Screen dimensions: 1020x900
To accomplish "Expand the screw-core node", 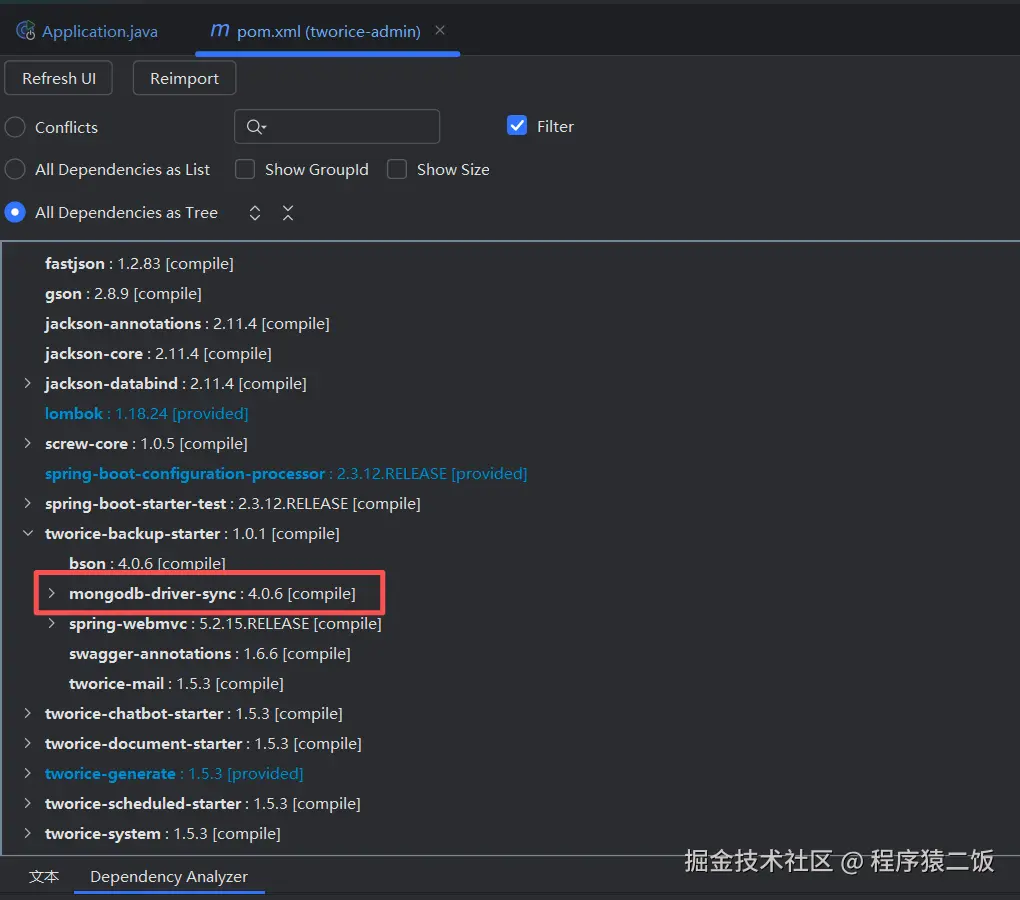I will point(27,443).
